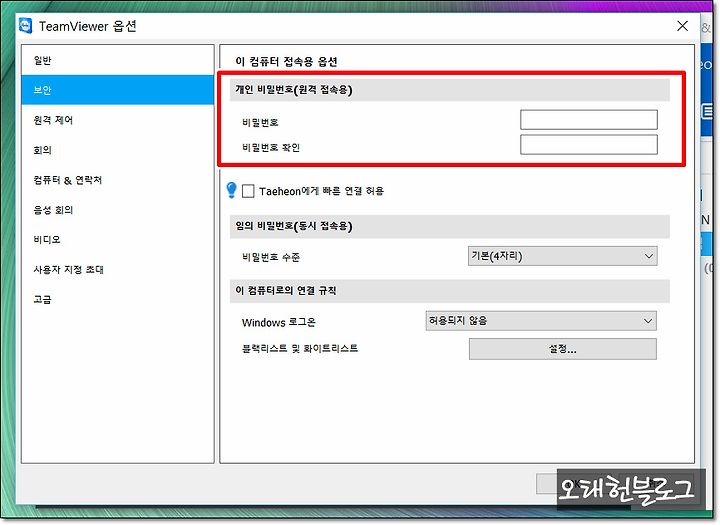The width and height of the screenshot is (720, 525).
Task: Click the 이 컴퓨터 접속용 옵션 title
Action: (x=287, y=62)
